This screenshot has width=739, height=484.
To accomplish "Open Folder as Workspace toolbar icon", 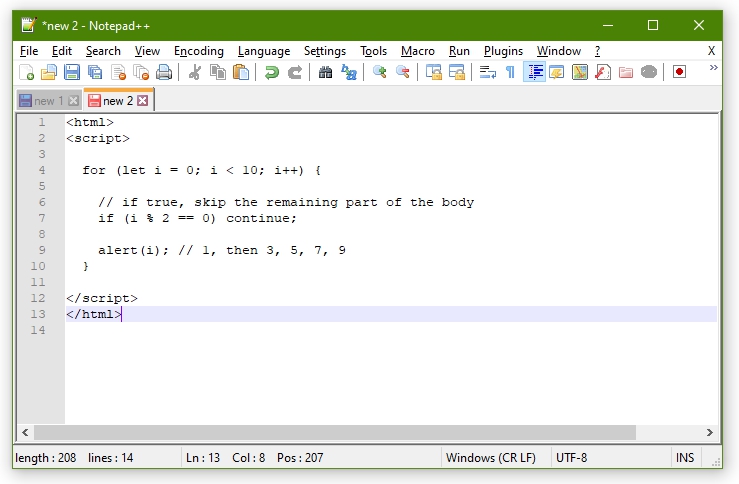I will 626,72.
